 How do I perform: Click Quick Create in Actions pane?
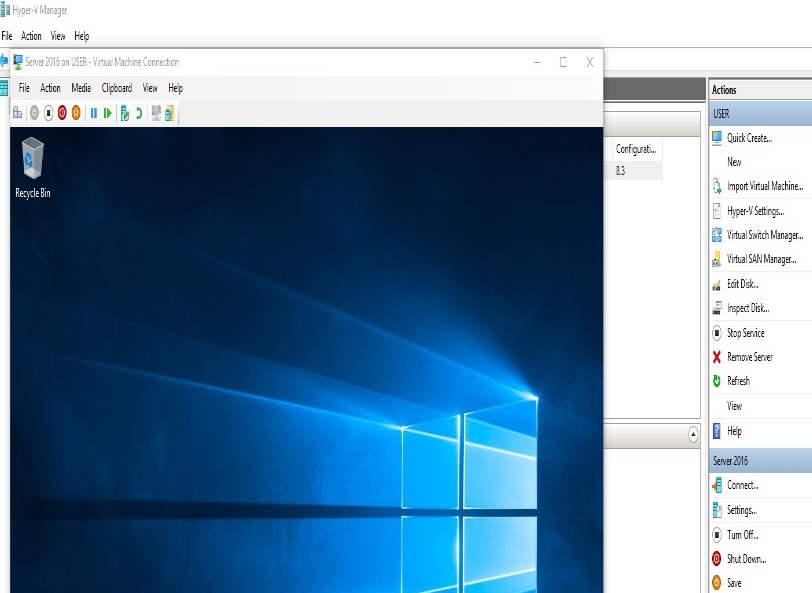point(749,138)
